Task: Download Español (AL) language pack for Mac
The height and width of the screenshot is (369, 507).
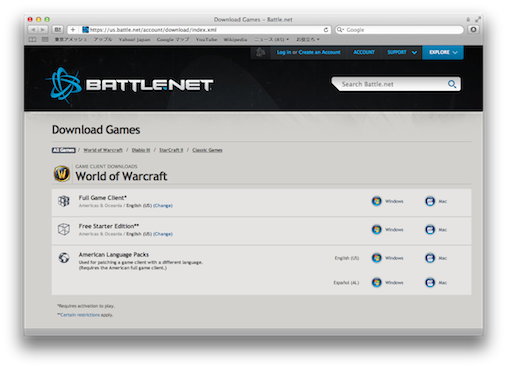Action: (436, 283)
